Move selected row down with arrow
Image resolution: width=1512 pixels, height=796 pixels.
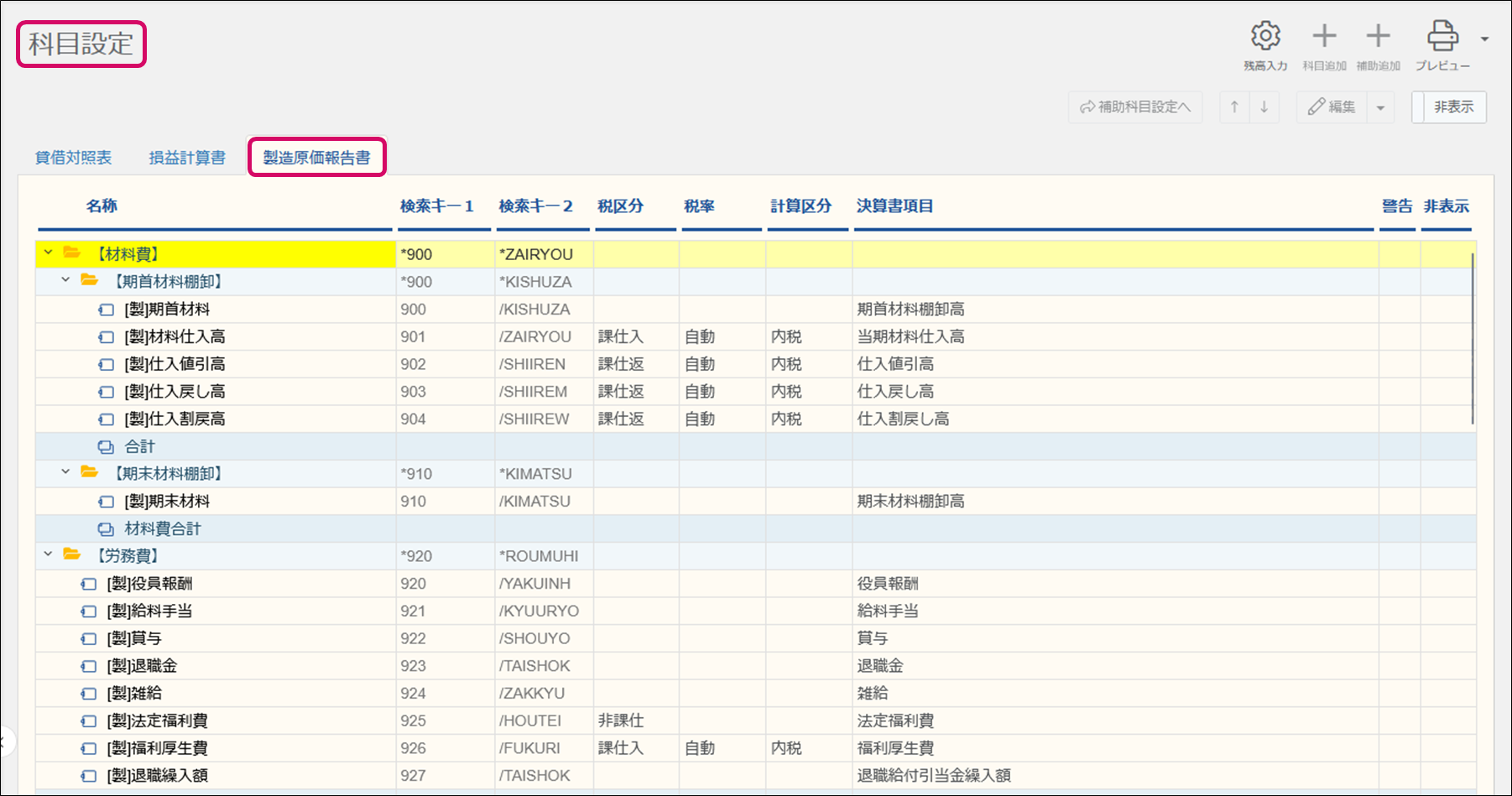(x=1264, y=107)
